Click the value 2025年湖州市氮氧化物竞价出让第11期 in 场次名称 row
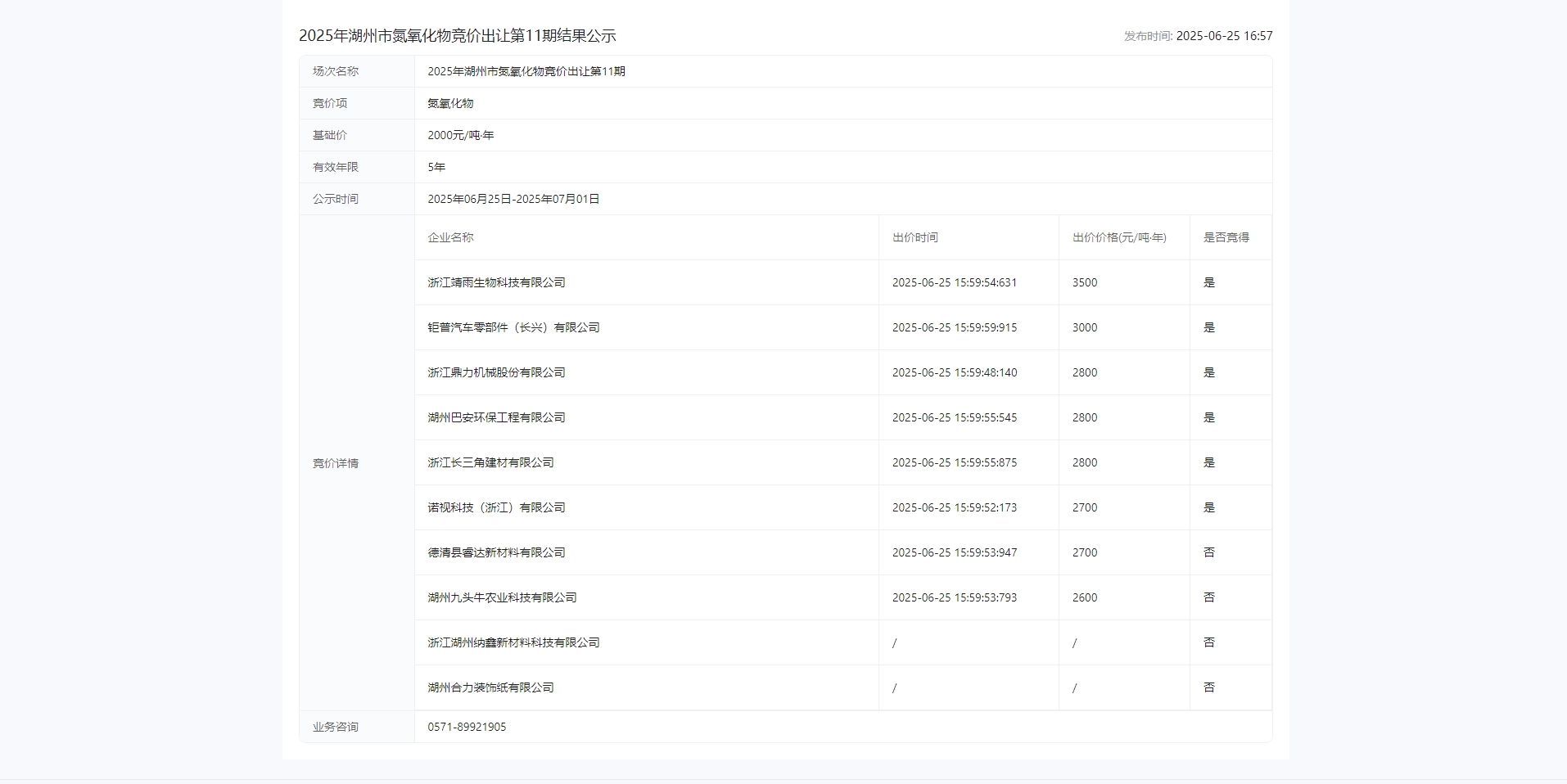 (526, 71)
